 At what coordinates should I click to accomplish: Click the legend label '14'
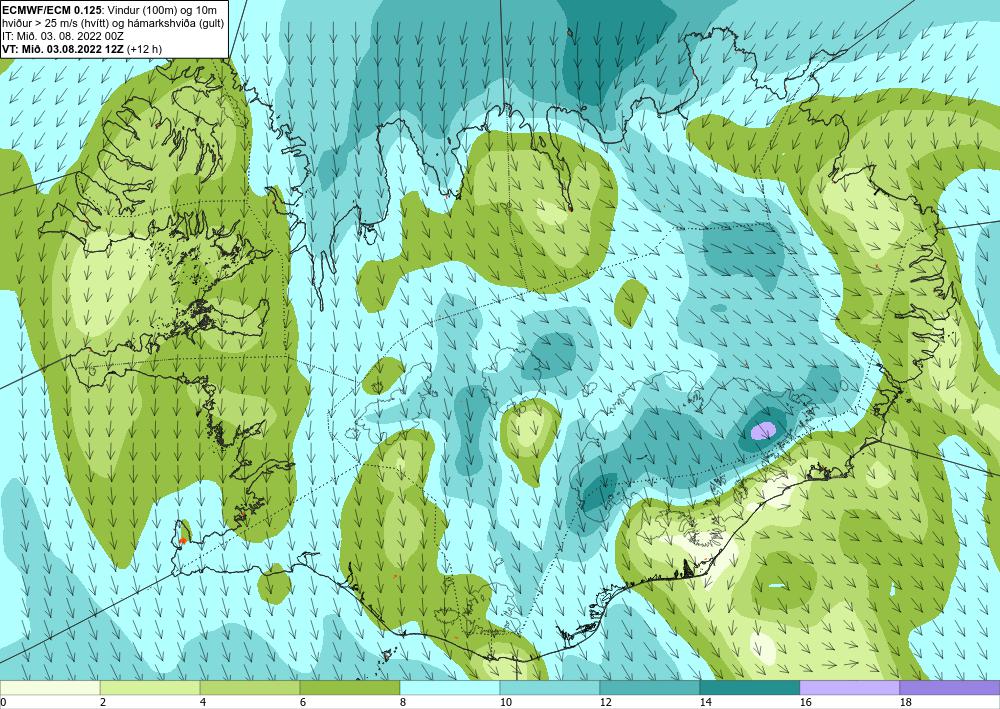[705, 703]
